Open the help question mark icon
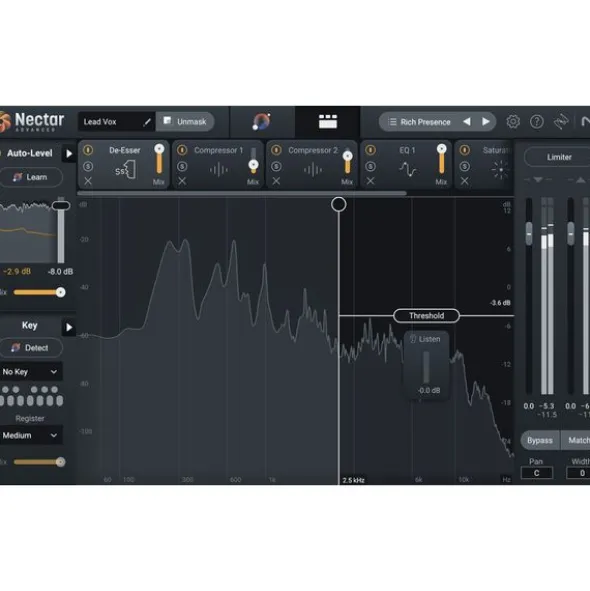Viewport: 590px width, 591px height. pos(536,121)
